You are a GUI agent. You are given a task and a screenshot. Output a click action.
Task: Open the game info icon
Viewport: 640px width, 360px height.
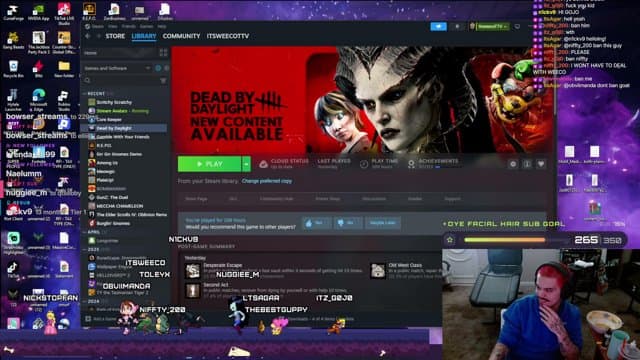(x=527, y=164)
